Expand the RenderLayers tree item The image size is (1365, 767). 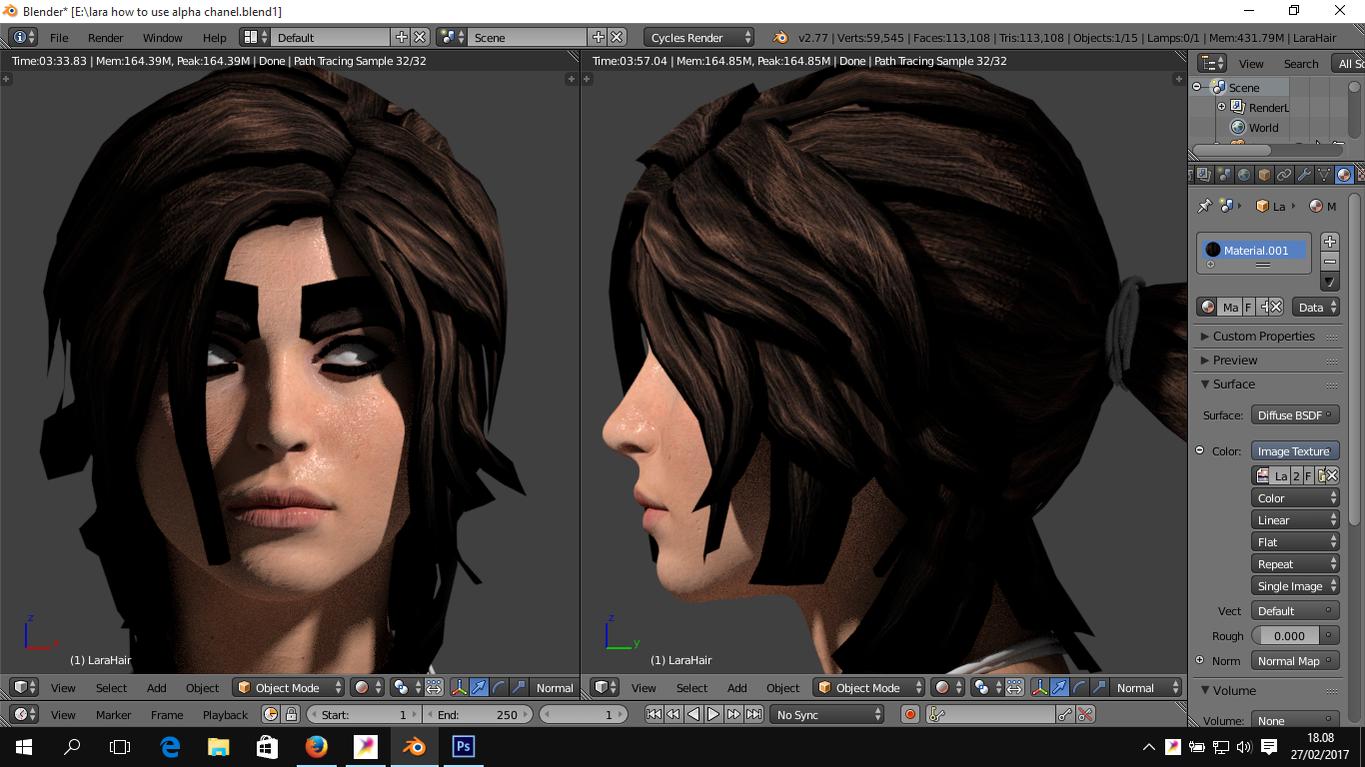pos(1221,107)
